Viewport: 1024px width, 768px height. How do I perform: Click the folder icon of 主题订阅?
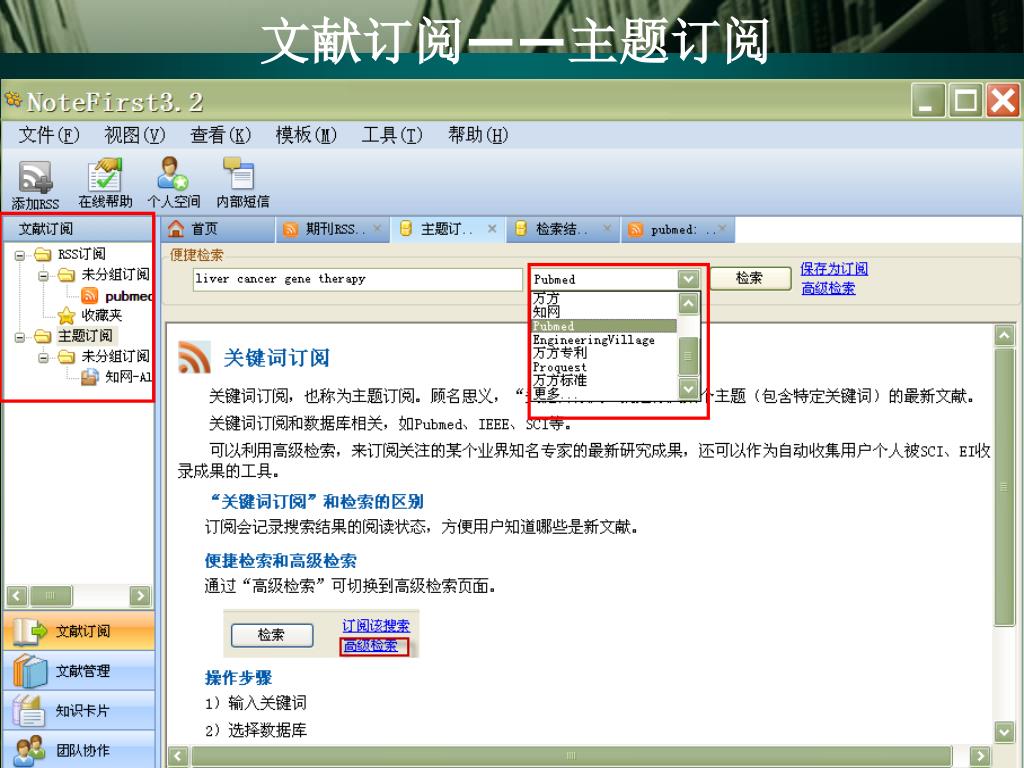43,336
